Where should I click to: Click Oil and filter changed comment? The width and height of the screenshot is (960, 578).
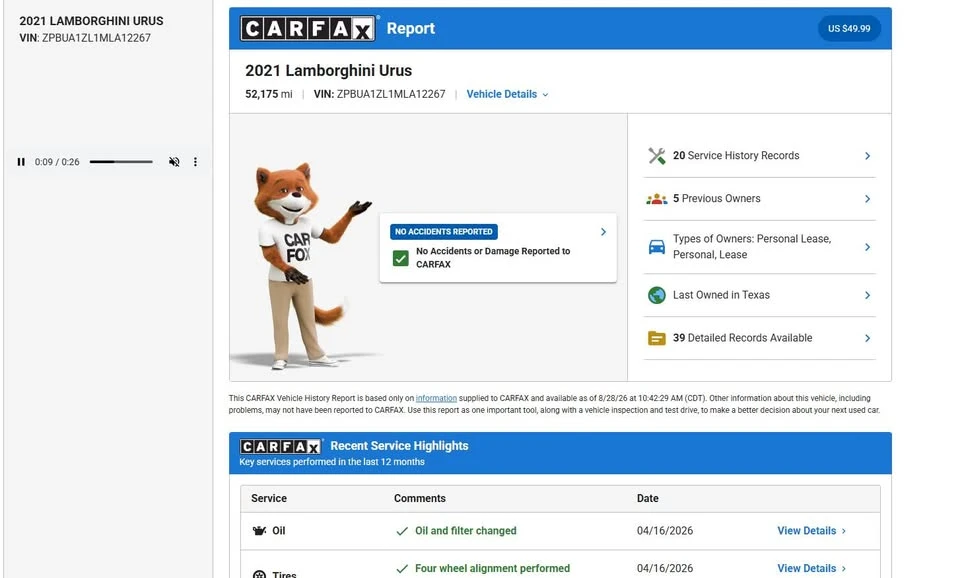click(466, 531)
